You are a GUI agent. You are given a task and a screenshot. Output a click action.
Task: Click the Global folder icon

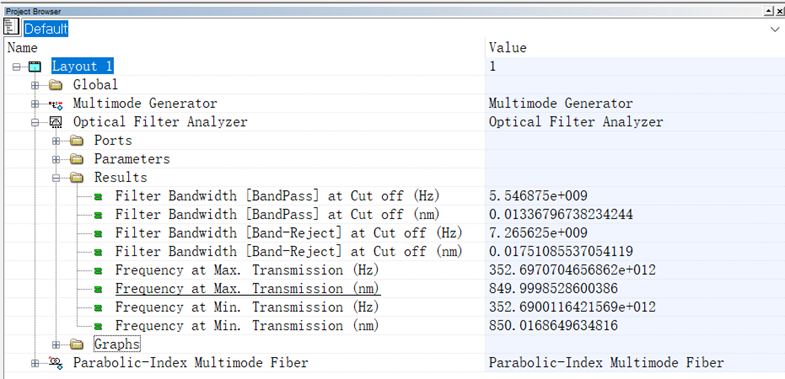pyautogui.click(x=56, y=85)
